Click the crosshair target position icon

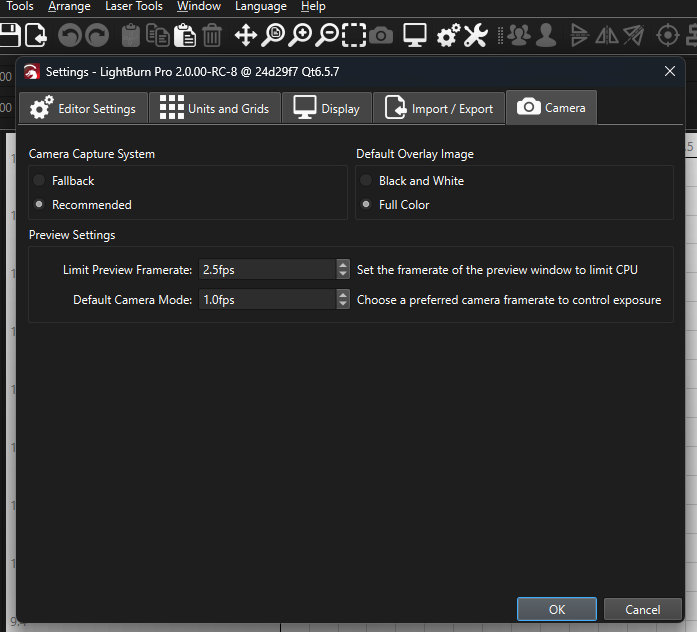pos(668,36)
